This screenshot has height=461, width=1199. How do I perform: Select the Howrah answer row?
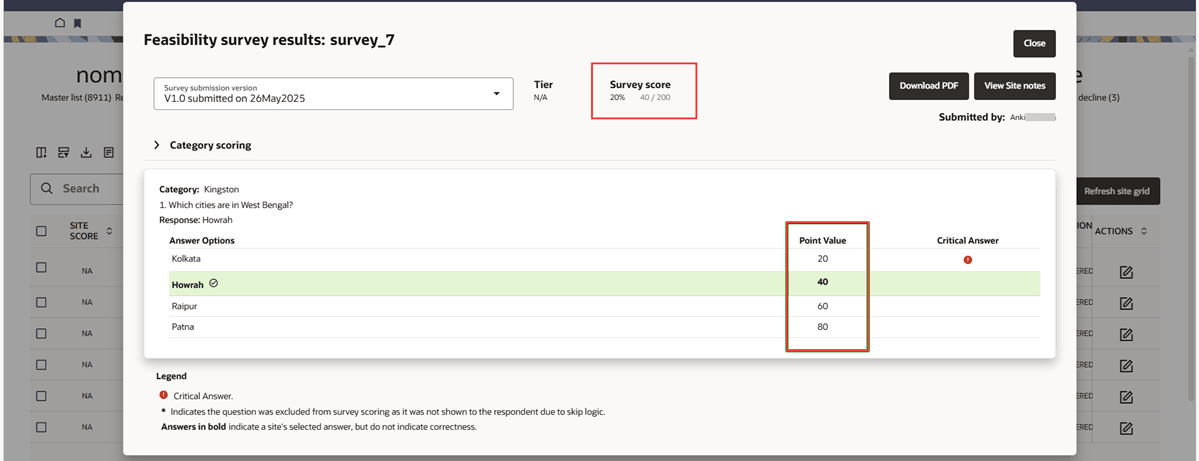tap(604, 283)
